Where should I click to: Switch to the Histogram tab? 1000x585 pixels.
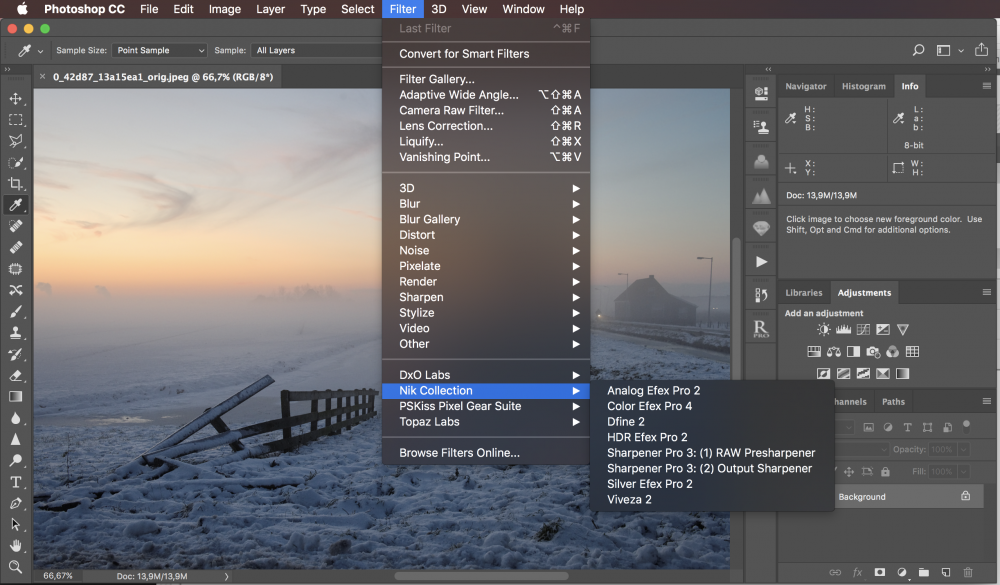[x=864, y=86]
